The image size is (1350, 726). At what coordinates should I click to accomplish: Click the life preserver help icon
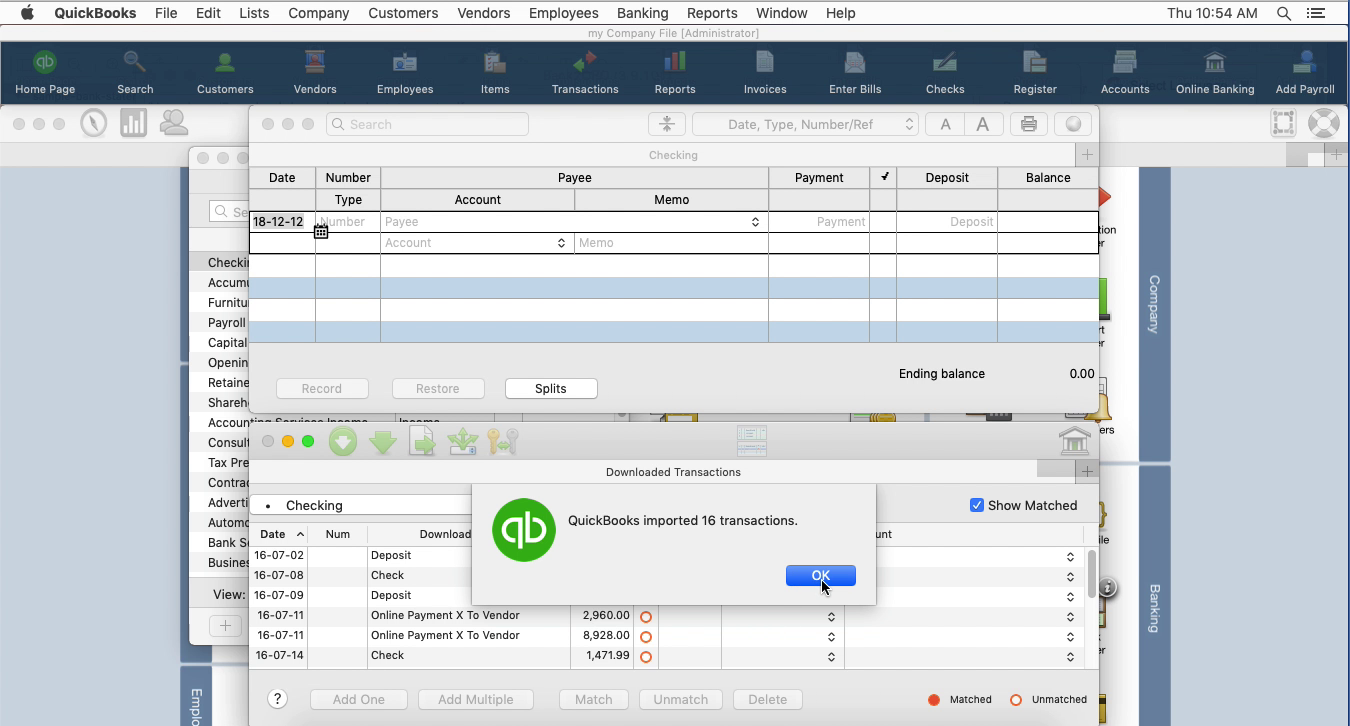point(1323,123)
